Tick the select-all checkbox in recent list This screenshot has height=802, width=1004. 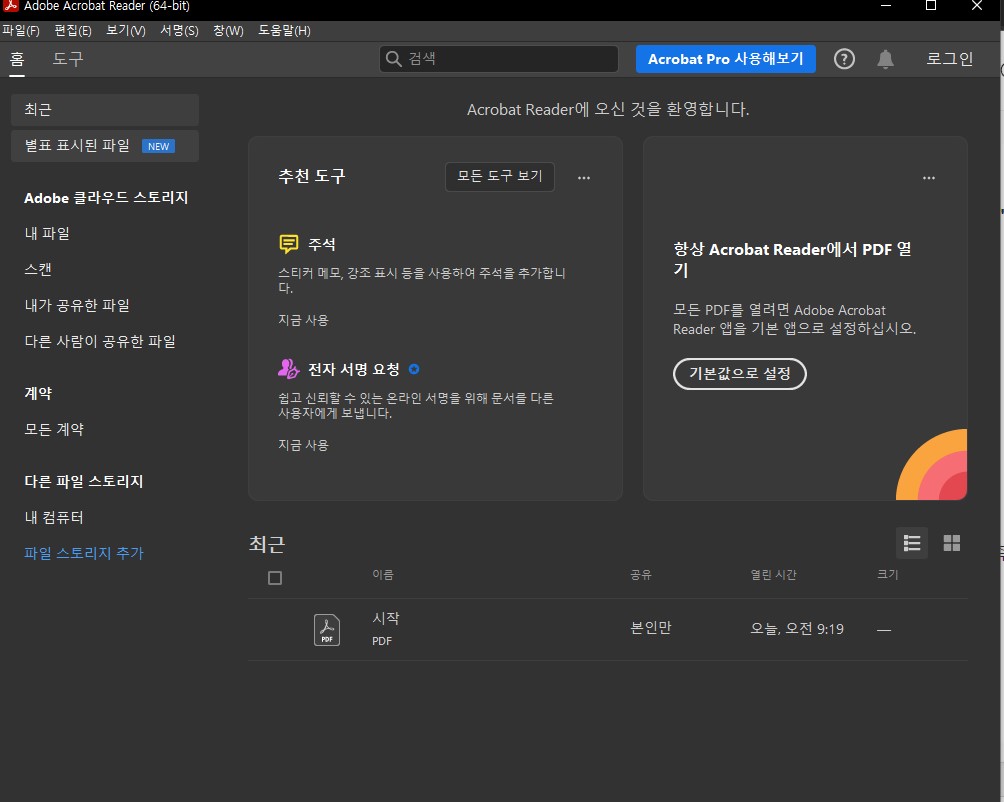tap(275, 578)
